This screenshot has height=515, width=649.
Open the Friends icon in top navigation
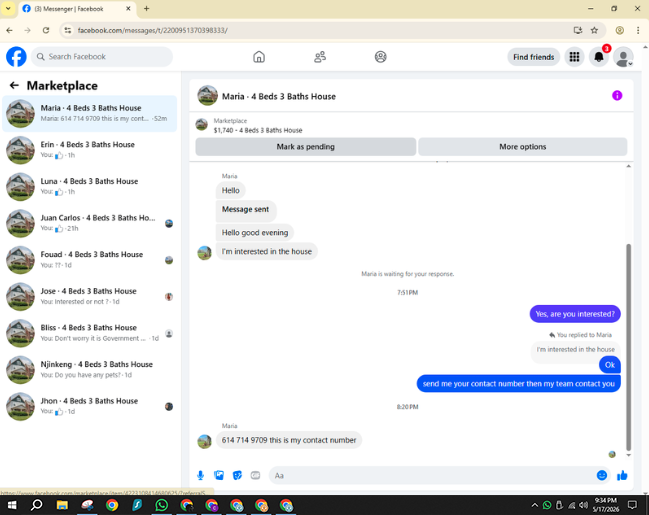point(320,57)
